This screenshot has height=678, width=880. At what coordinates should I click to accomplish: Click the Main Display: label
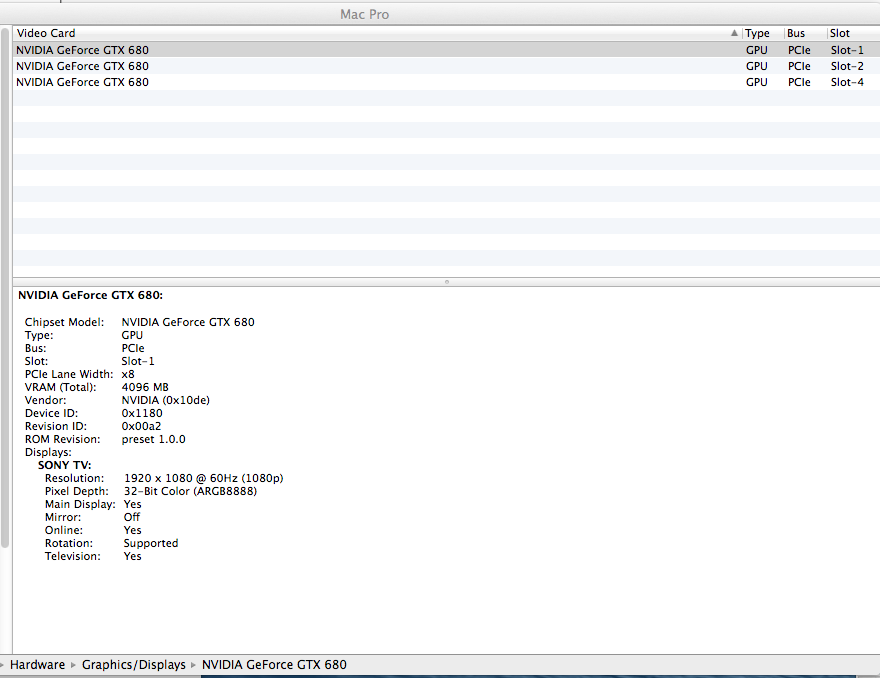pyautogui.click(x=80, y=504)
